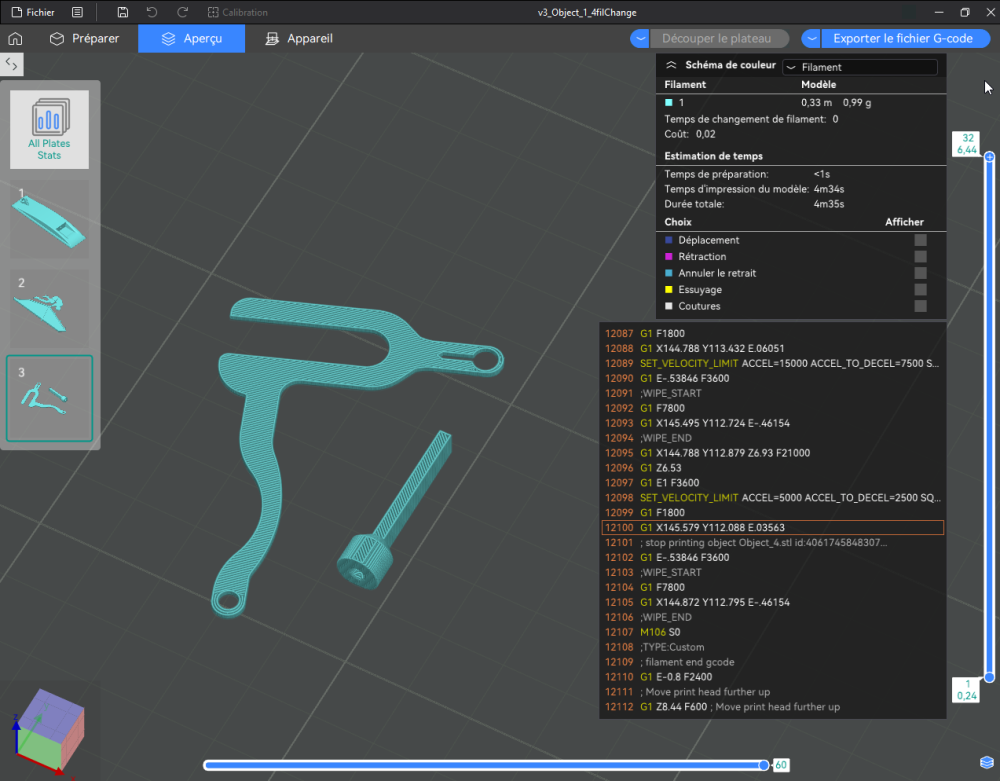This screenshot has width=1000, height=781.
Task: Click the save project icon
Action: [x=122, y=12]
